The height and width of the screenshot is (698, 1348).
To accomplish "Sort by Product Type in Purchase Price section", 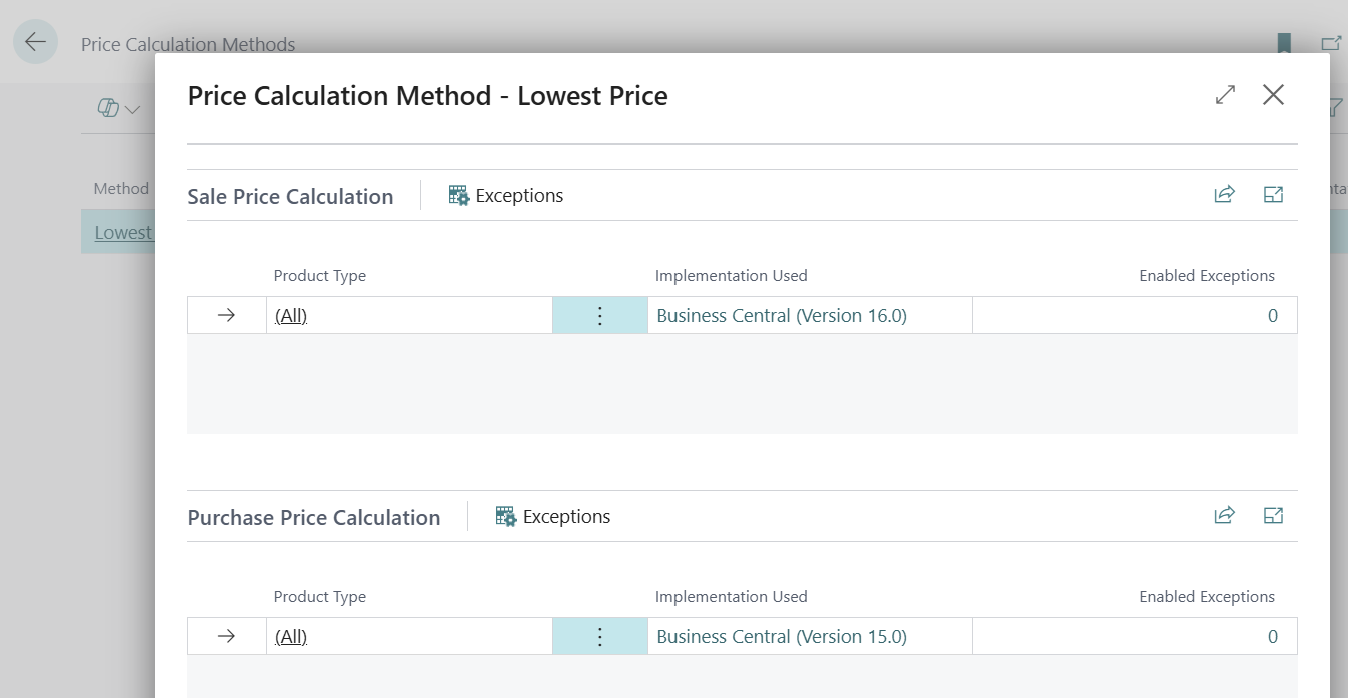I will (x=320, y=597).
